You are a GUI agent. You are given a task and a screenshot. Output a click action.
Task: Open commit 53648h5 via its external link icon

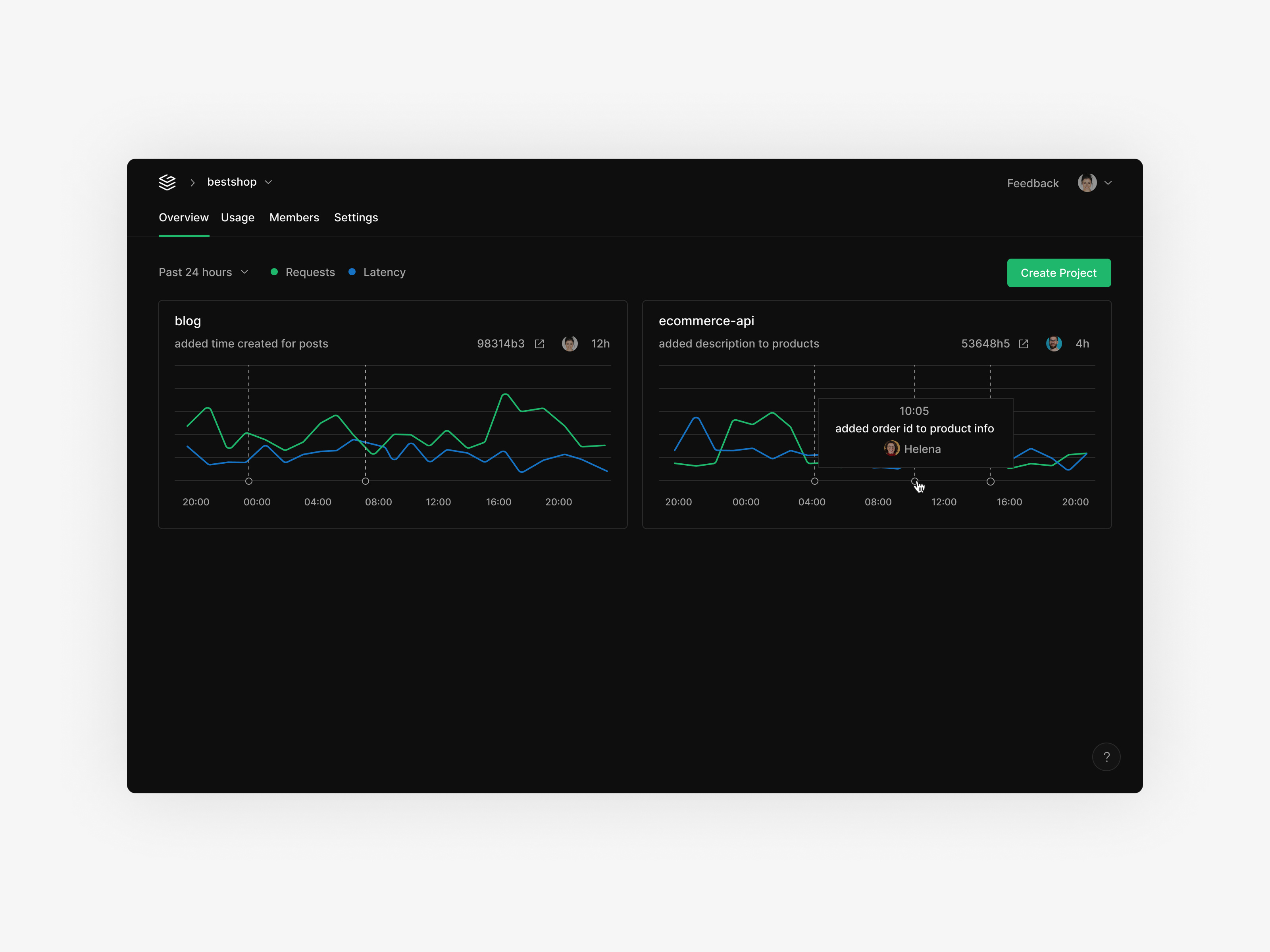[x=1024, y=343]
